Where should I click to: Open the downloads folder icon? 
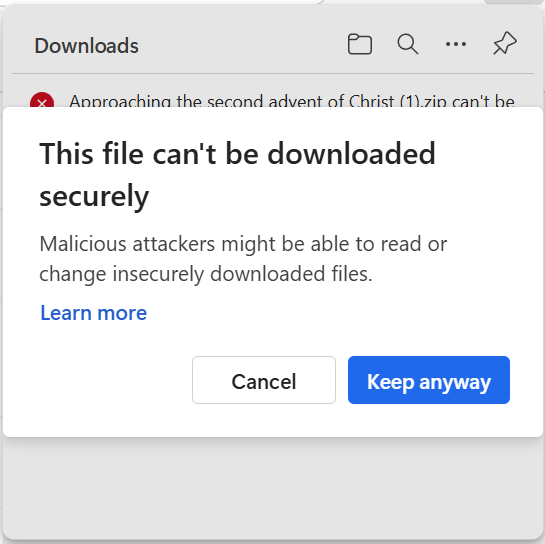(360, 44)
